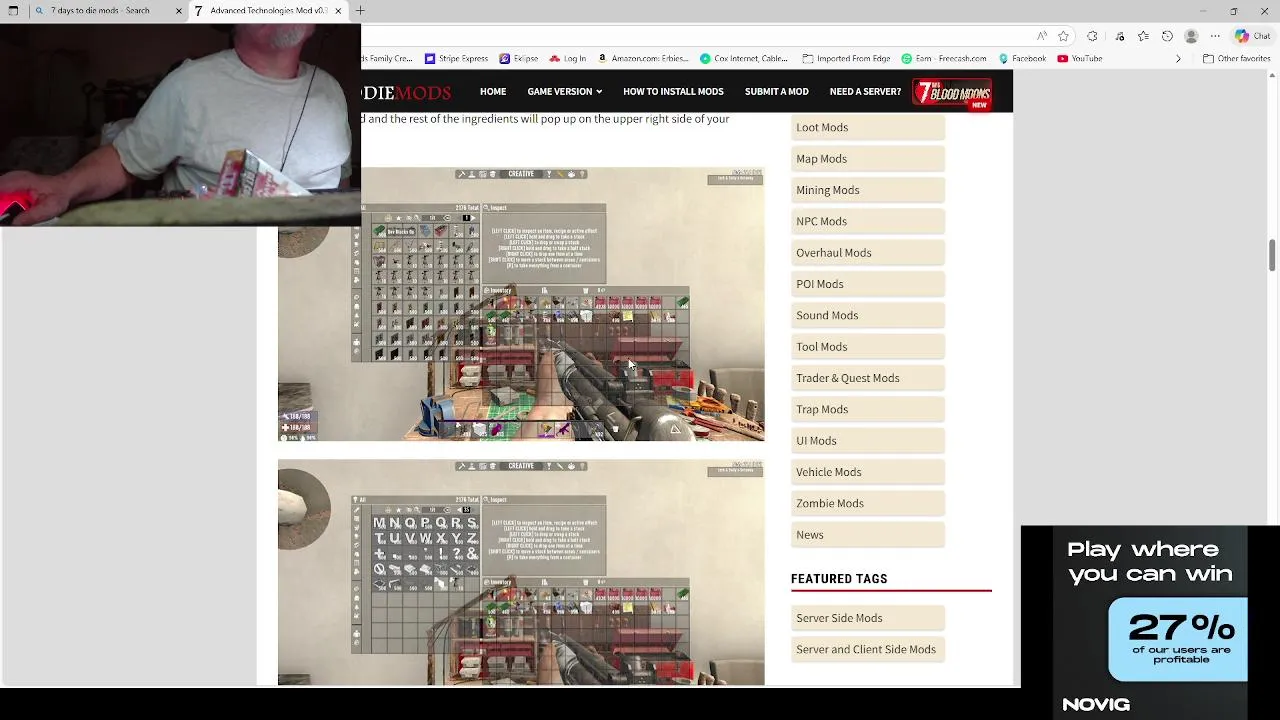Open the YouTube bookmark
The image size is (1280, 720).
pyautogui.click(x=1079, y=59)
